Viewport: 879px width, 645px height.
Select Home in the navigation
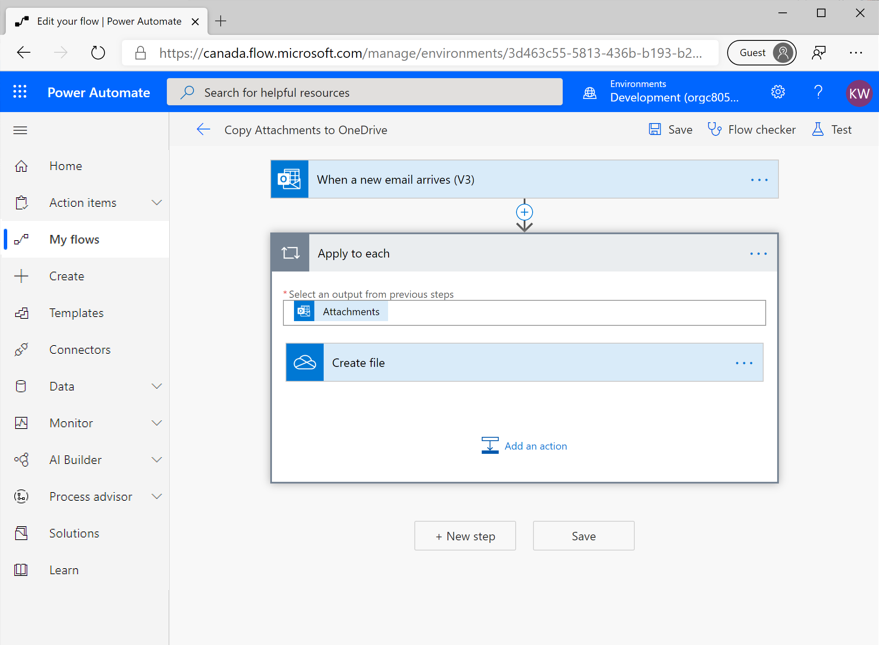[x=66, y=166]
